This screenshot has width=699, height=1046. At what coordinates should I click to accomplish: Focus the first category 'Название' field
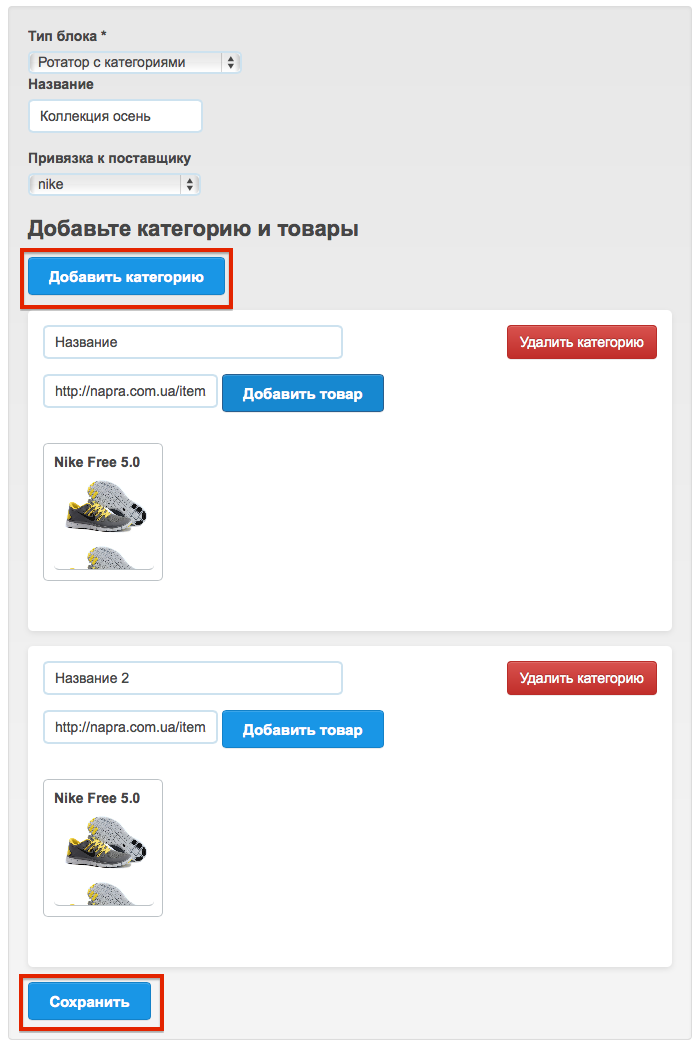point(193,342)
